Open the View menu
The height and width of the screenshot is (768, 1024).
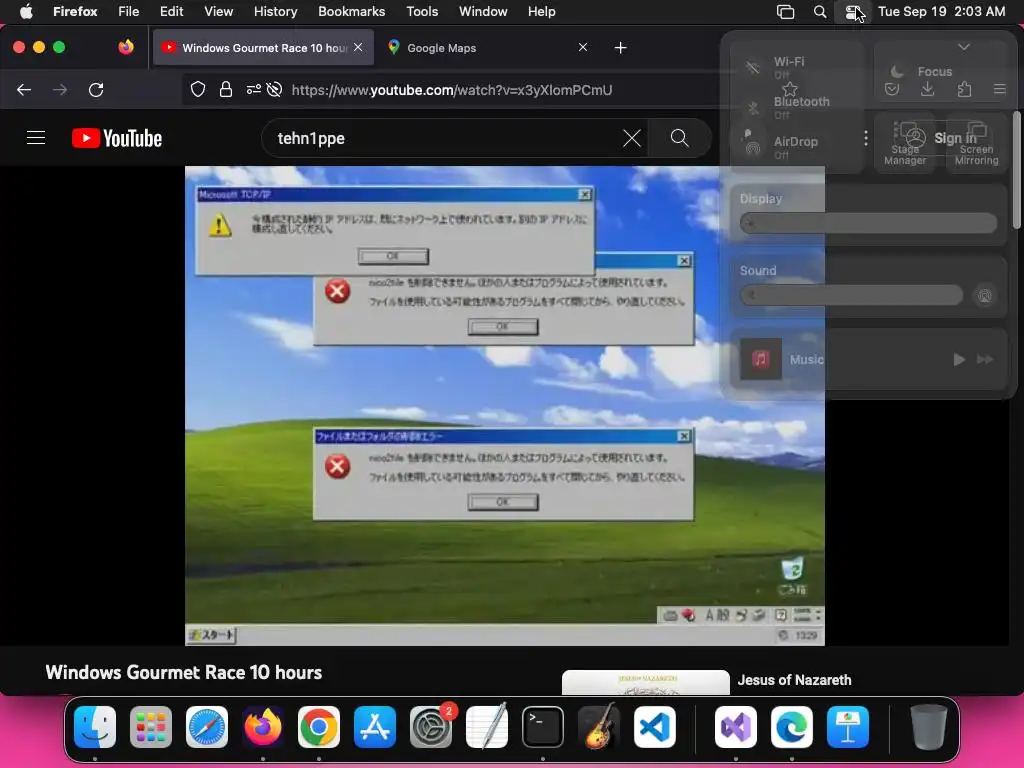click(218, 12)
